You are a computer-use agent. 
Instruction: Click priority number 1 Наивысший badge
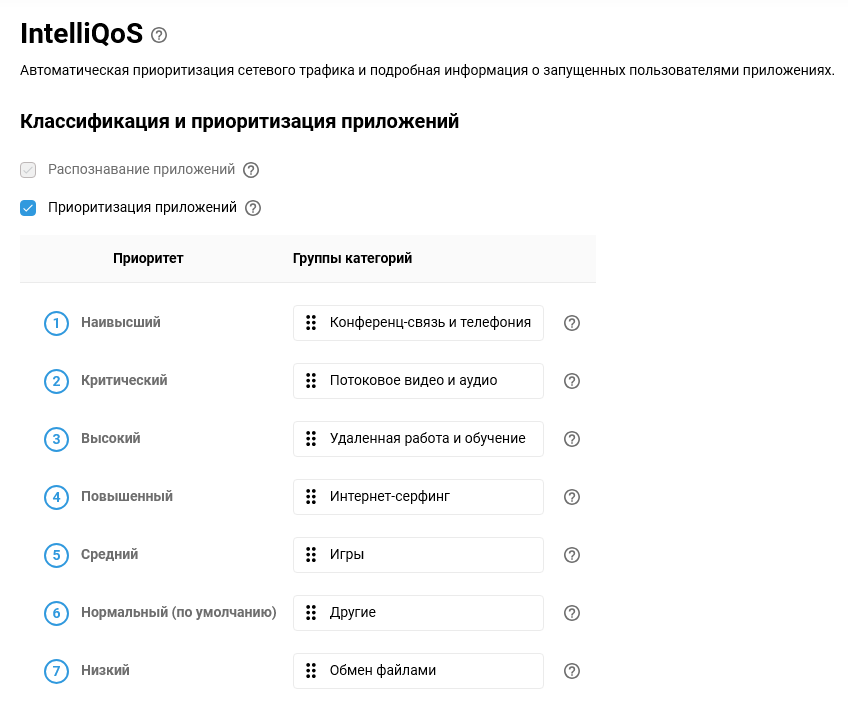pyautogui.click(x=57, y=323)
